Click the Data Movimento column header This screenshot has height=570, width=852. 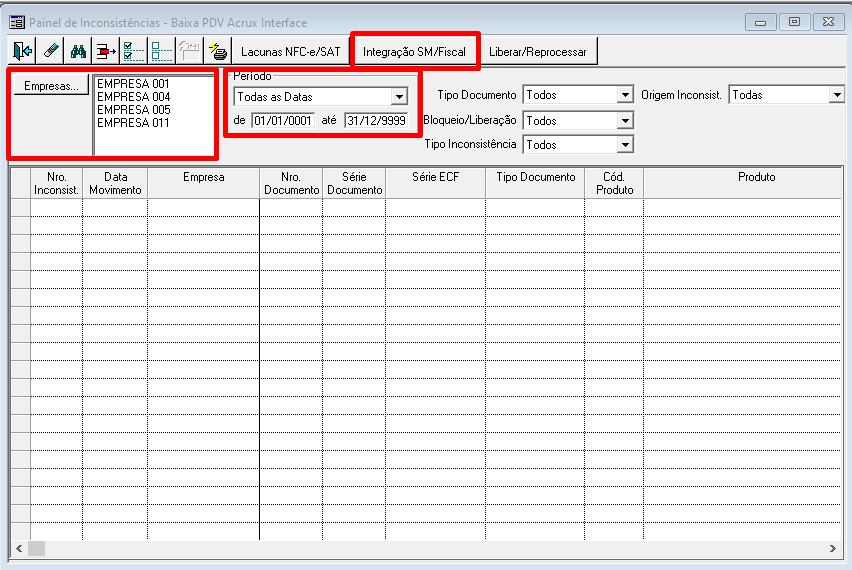[115, 183]
